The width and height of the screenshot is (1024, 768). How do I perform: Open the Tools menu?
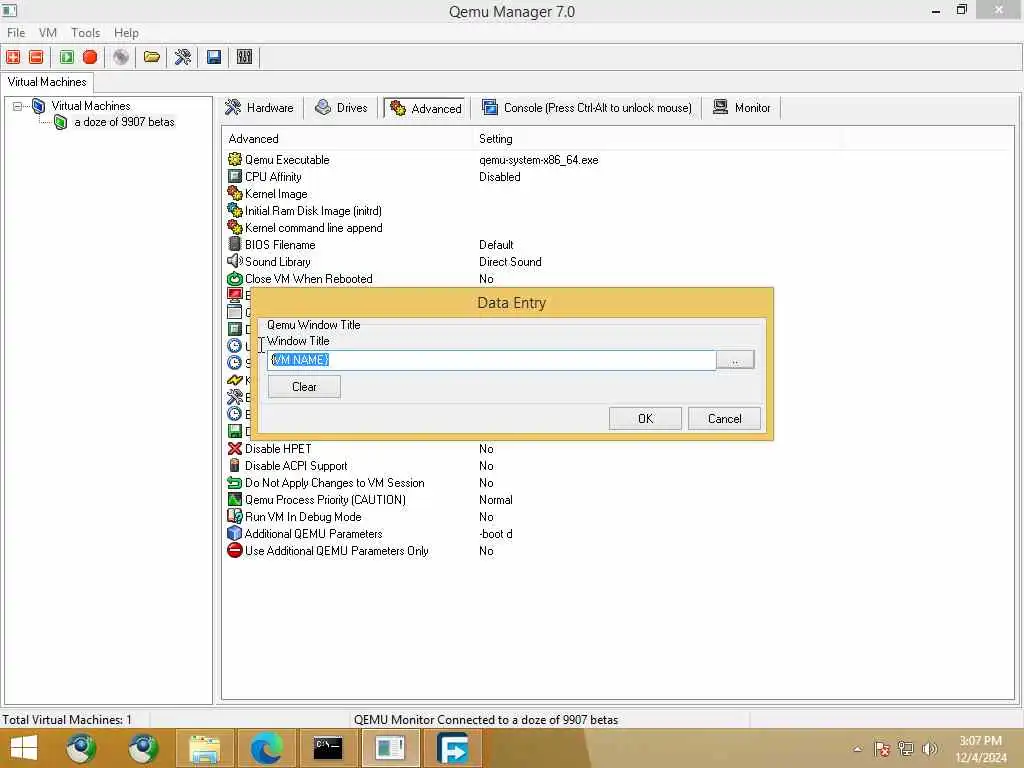86,33
